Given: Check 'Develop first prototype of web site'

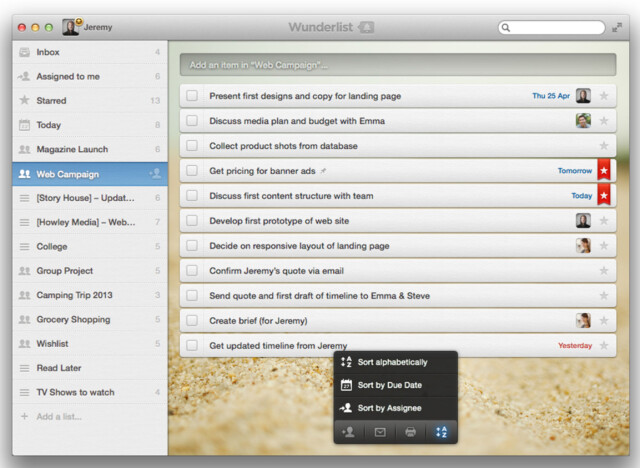Looking at the screenshot, I should (192, 221).
